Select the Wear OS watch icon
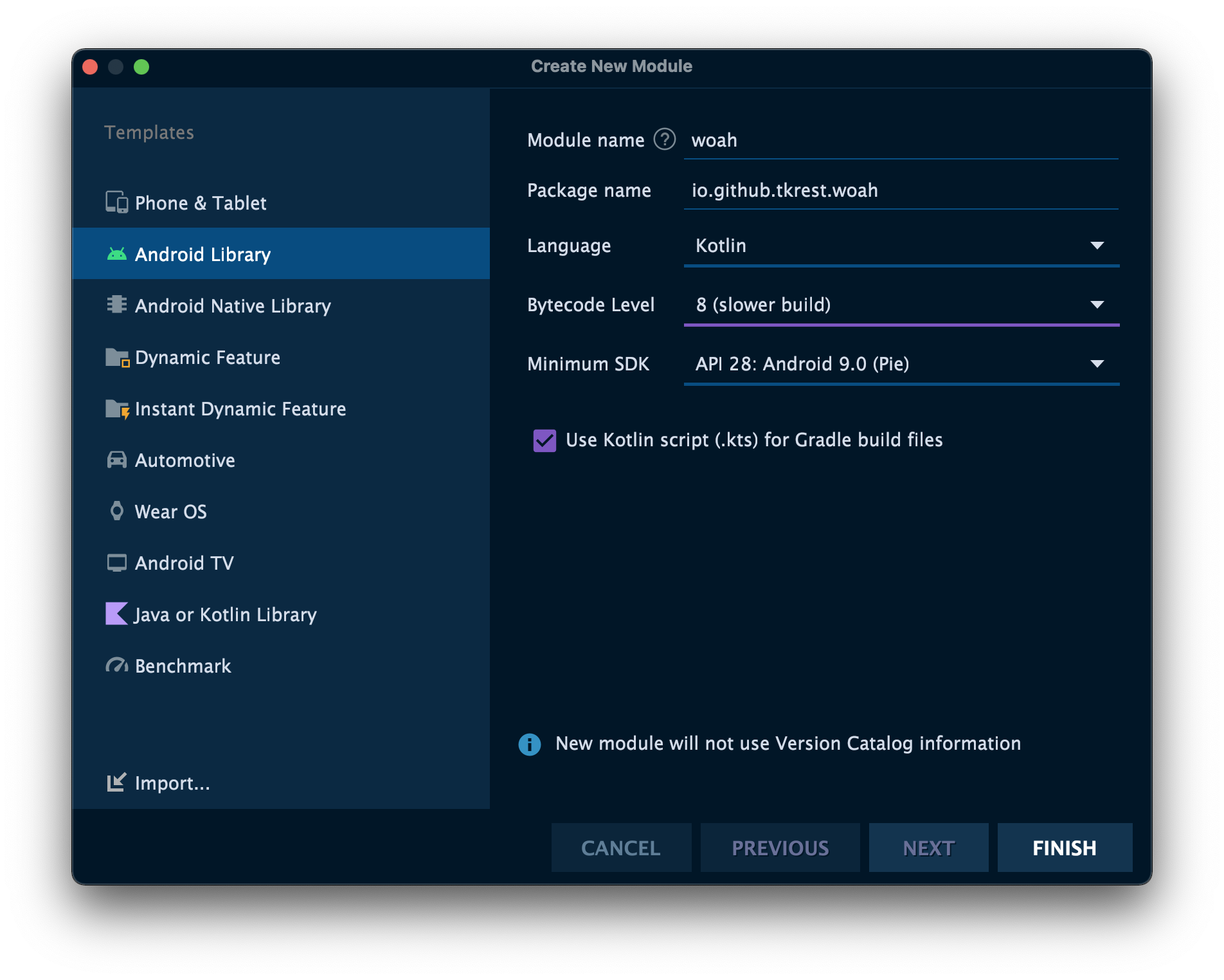This screenshot has height=980, width=1224. [116, 511]
